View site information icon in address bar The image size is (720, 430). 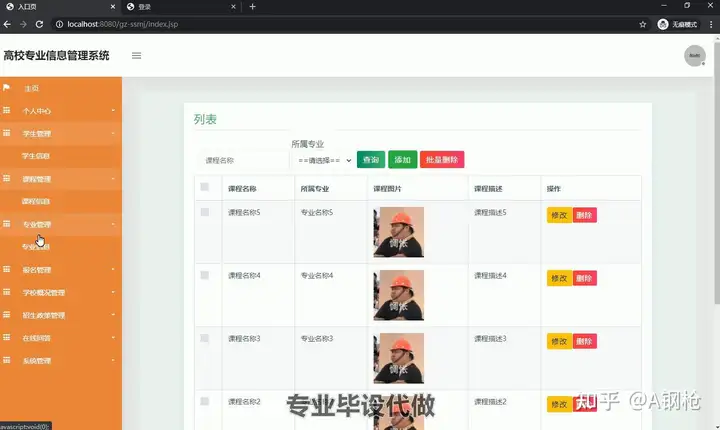(x=59, y=24)
